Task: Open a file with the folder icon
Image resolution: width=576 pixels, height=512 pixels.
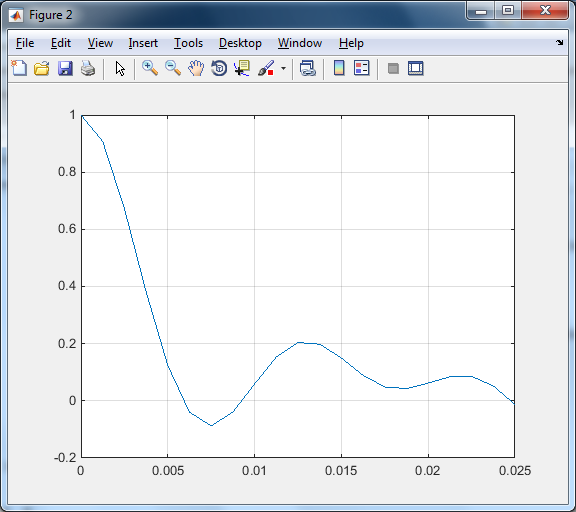Action: click(42, 68)
